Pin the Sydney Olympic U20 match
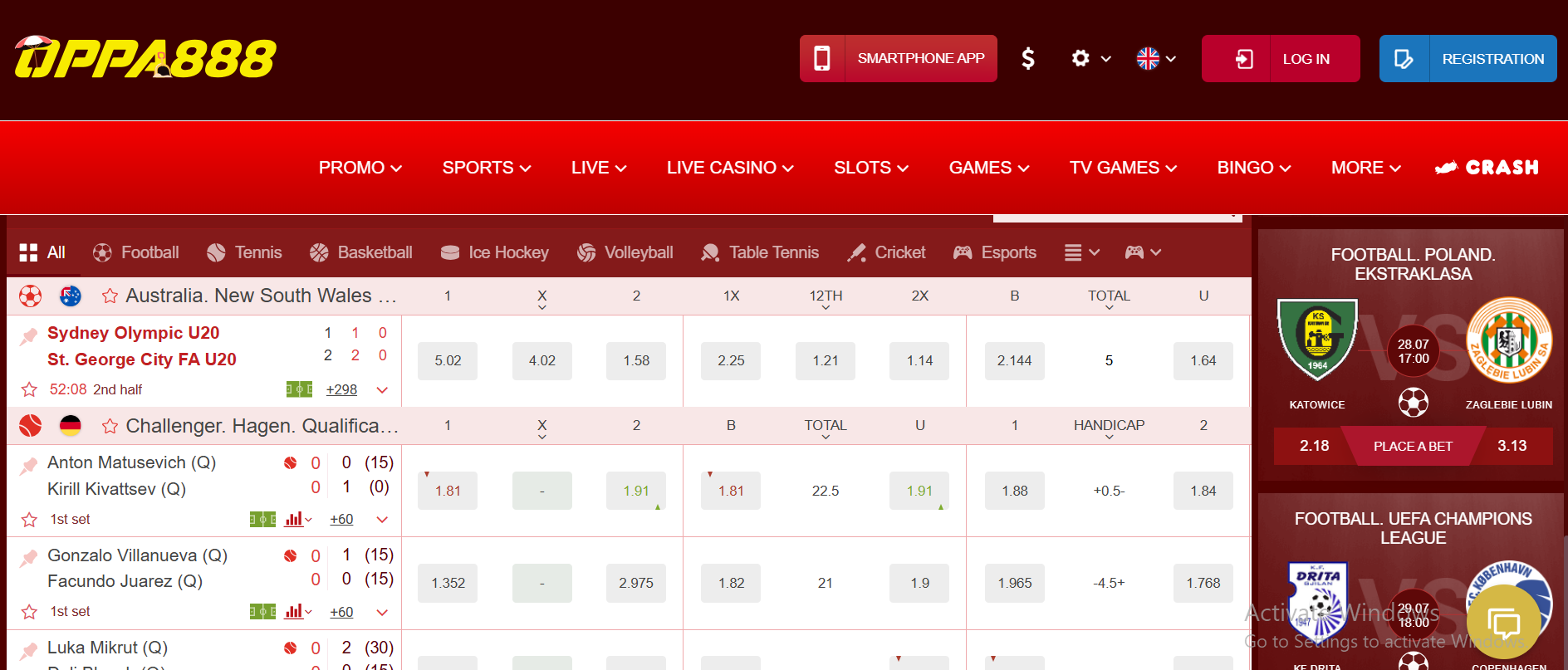1568x670 pixels. [x=29, y=336]
